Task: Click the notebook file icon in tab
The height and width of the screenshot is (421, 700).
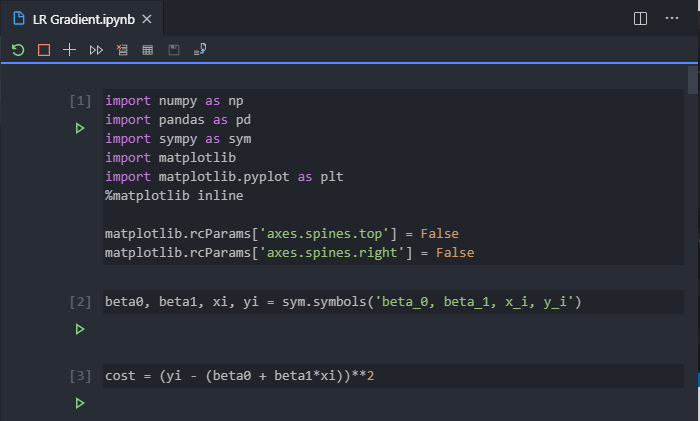Action: tap(20, 19)
